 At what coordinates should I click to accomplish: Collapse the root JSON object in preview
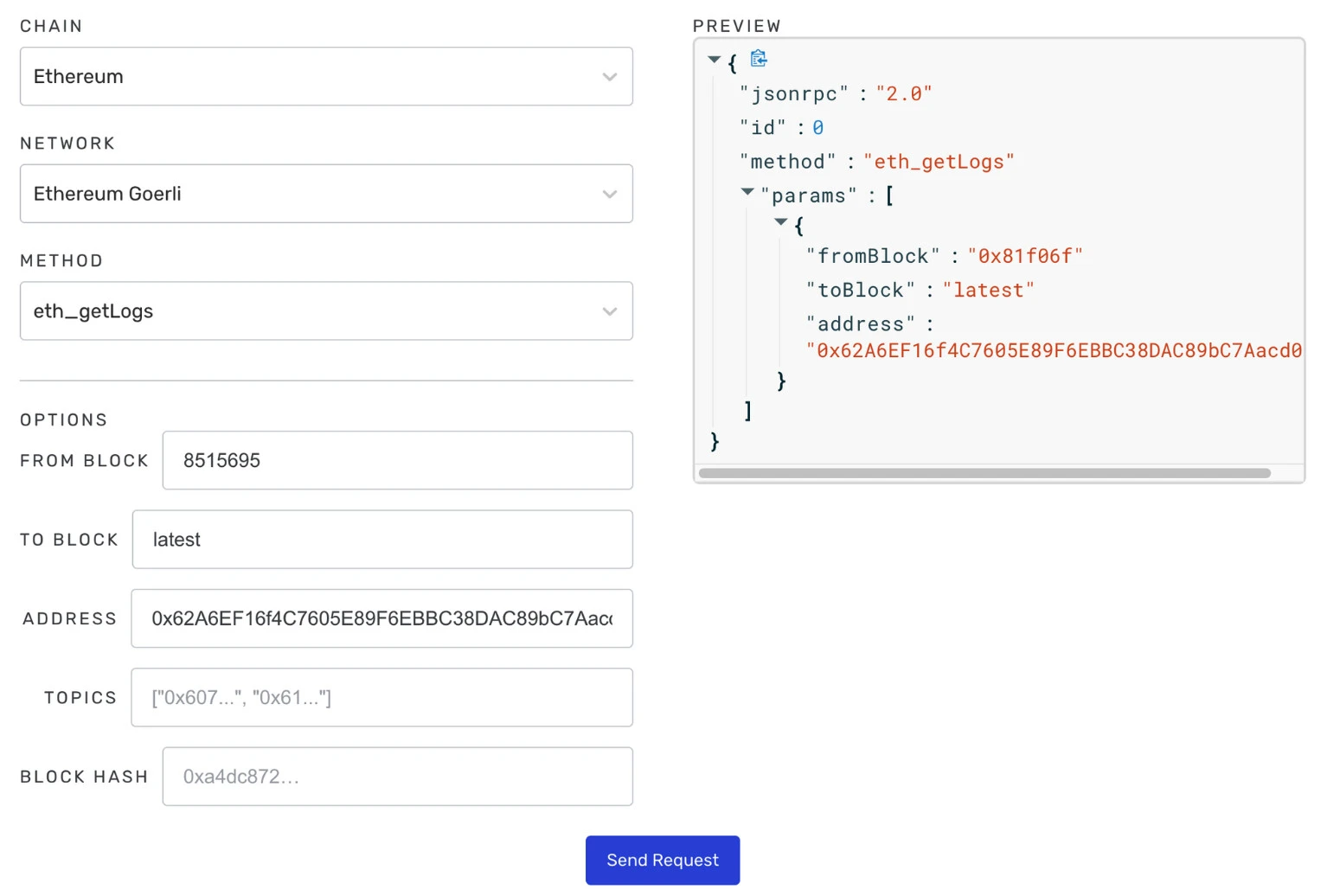714,60
